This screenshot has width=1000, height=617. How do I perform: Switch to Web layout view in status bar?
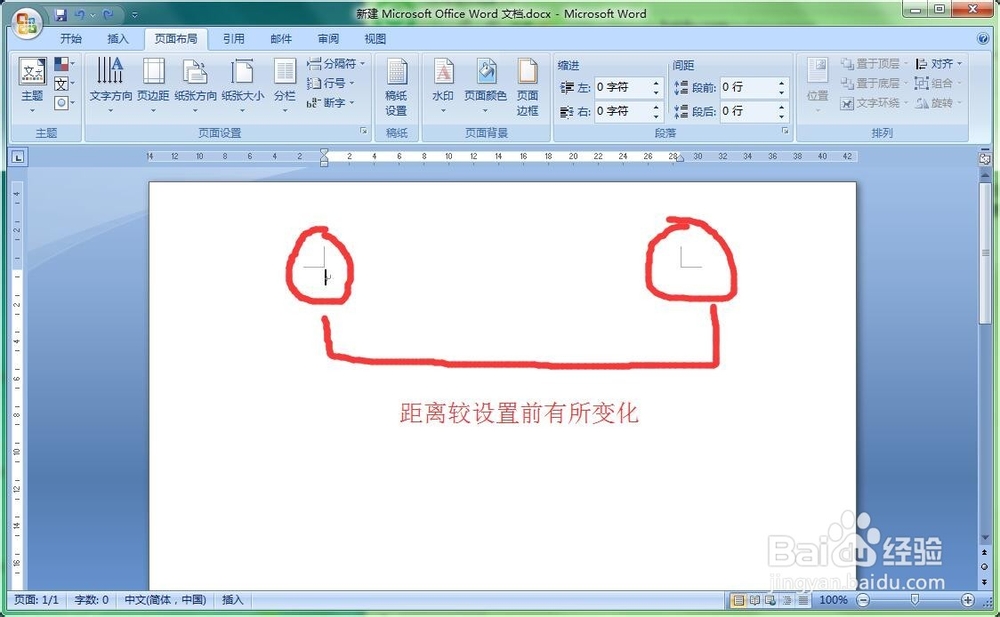tap(767, 600)
